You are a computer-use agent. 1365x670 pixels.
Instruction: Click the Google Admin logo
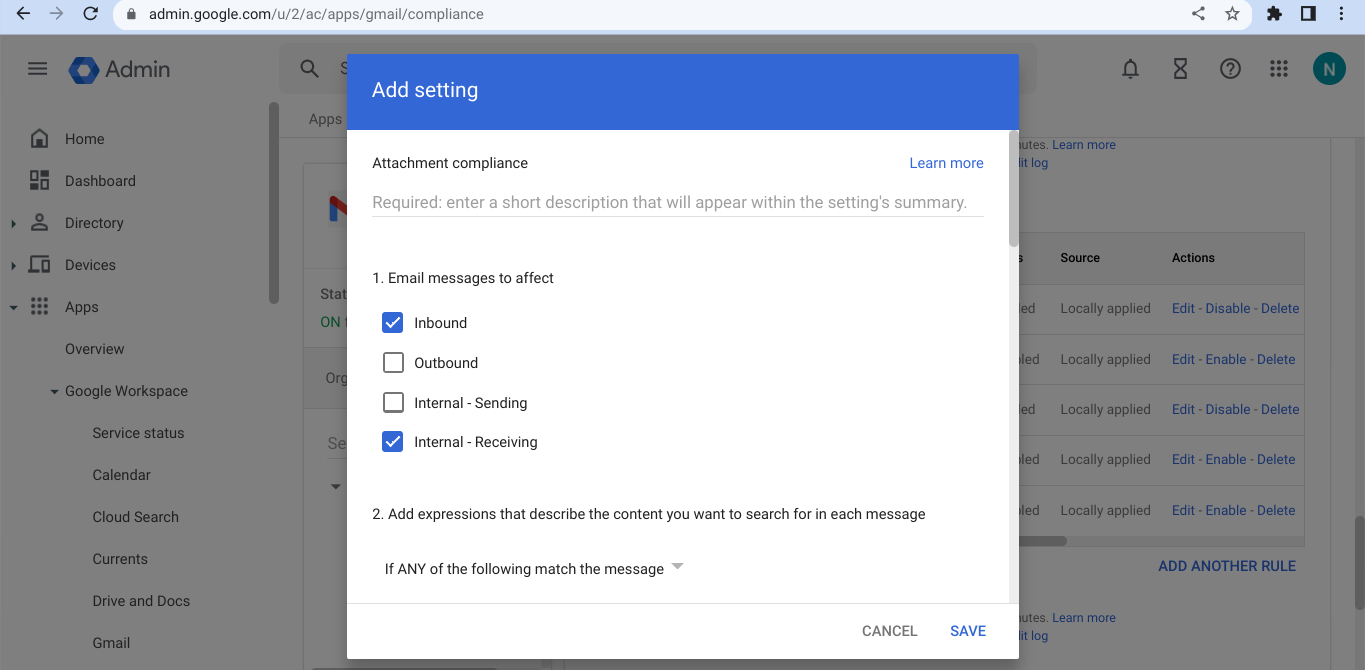[120, 69]
